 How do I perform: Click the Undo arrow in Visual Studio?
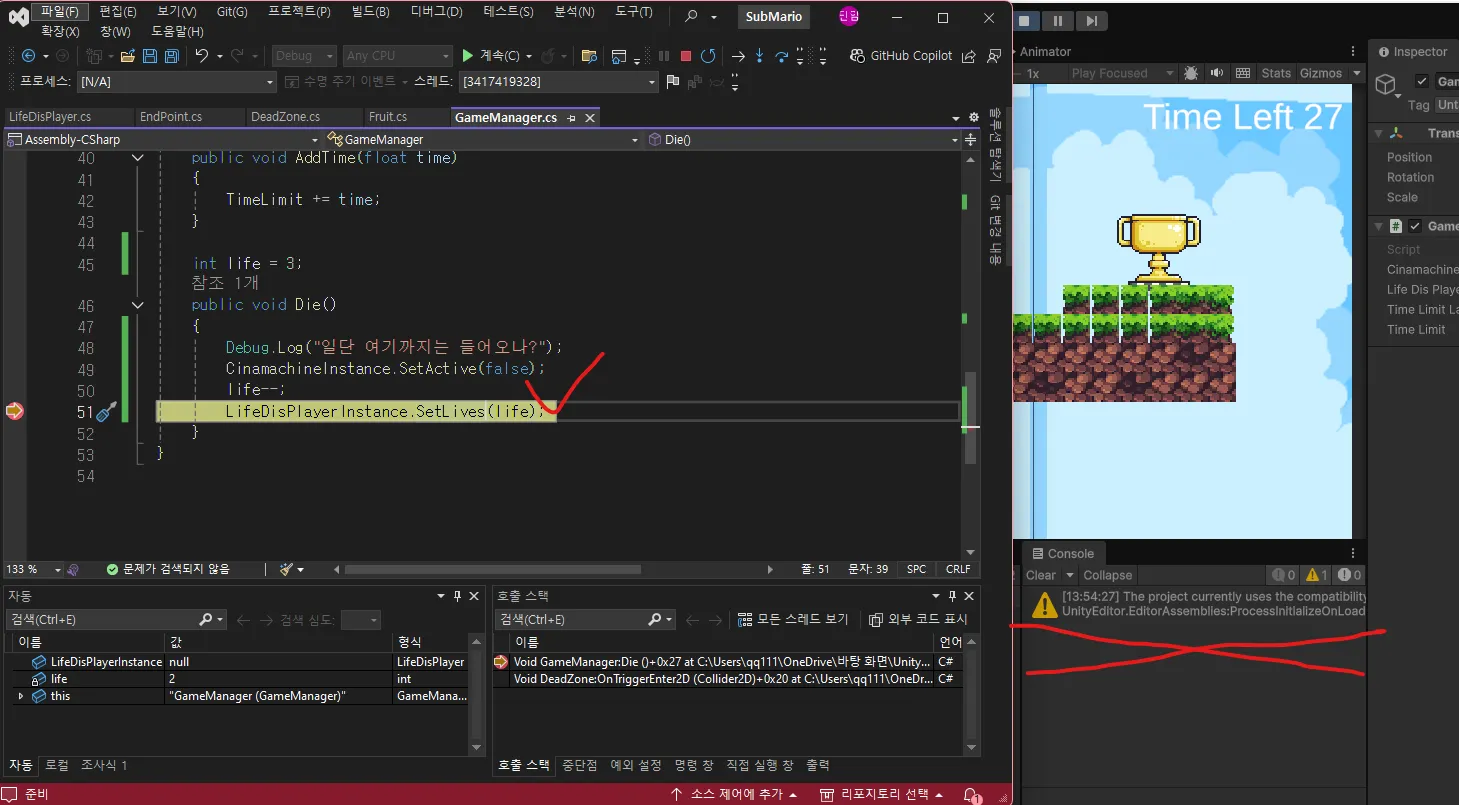click(x=202, y=56)
